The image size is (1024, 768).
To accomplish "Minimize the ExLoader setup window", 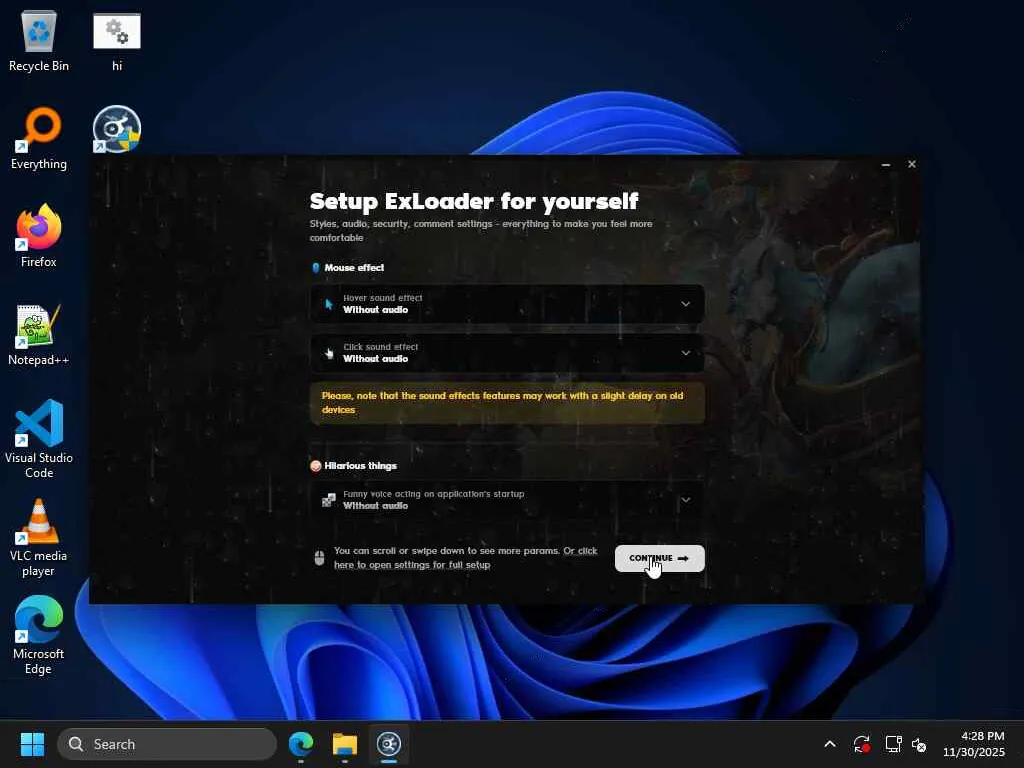I will click(886, 165).
